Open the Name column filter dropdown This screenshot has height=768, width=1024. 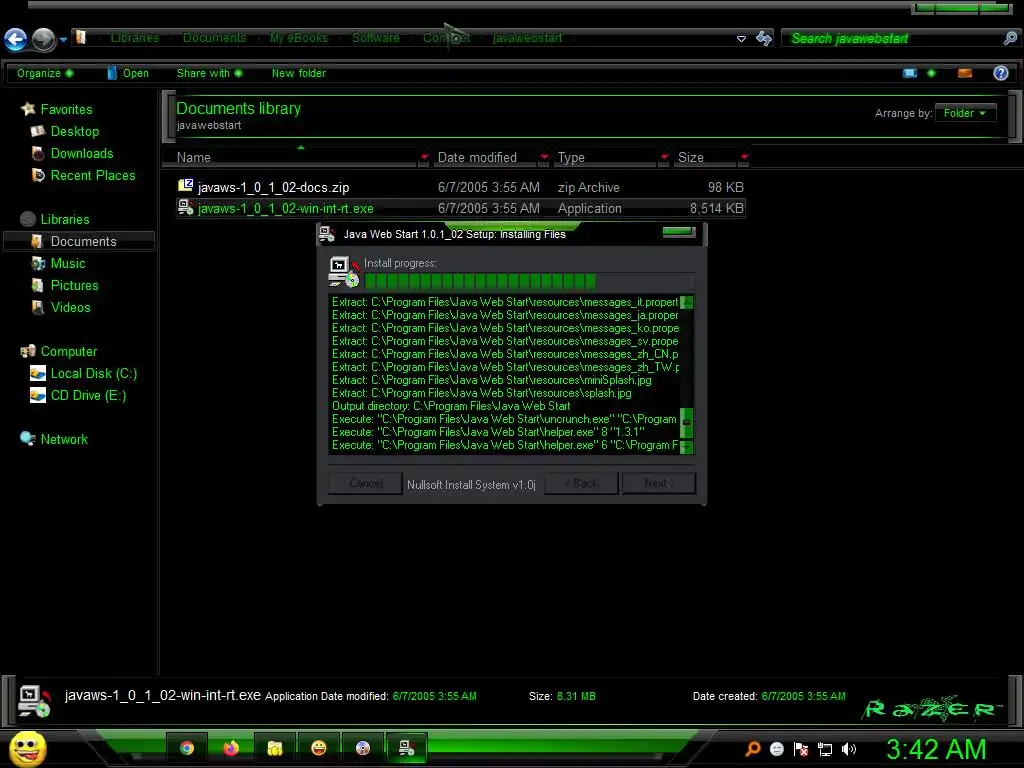click(x=424, y=157)
